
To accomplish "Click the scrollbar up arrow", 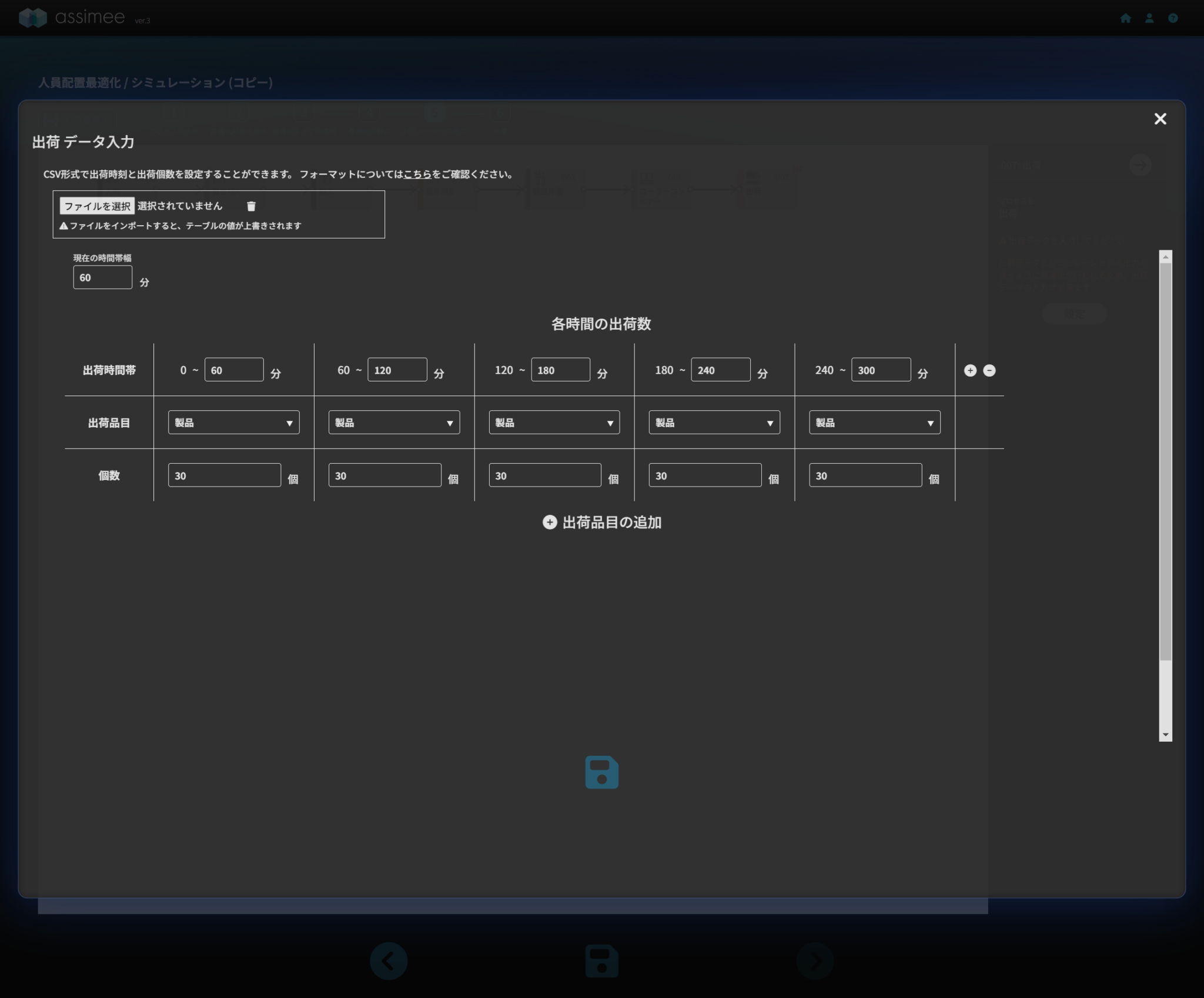I will tap(1165, 257).
